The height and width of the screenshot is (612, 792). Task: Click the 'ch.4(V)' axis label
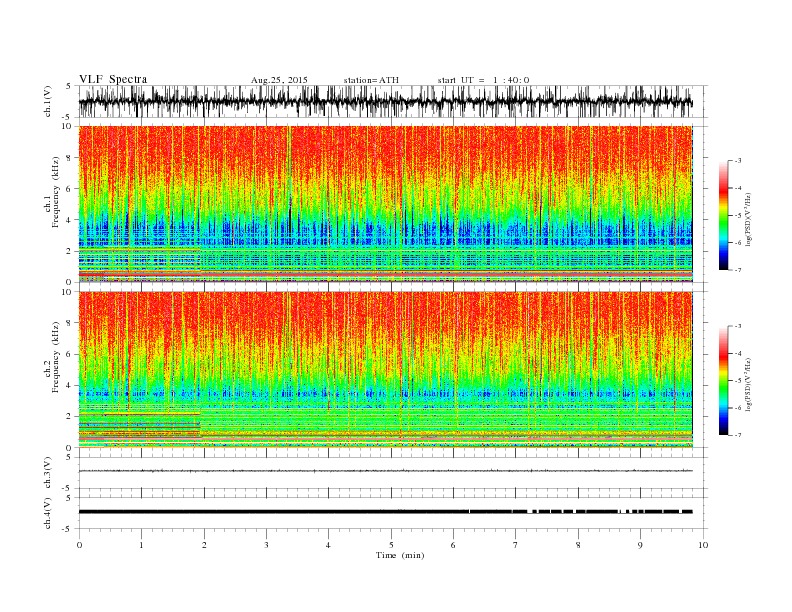coord(48,513)
